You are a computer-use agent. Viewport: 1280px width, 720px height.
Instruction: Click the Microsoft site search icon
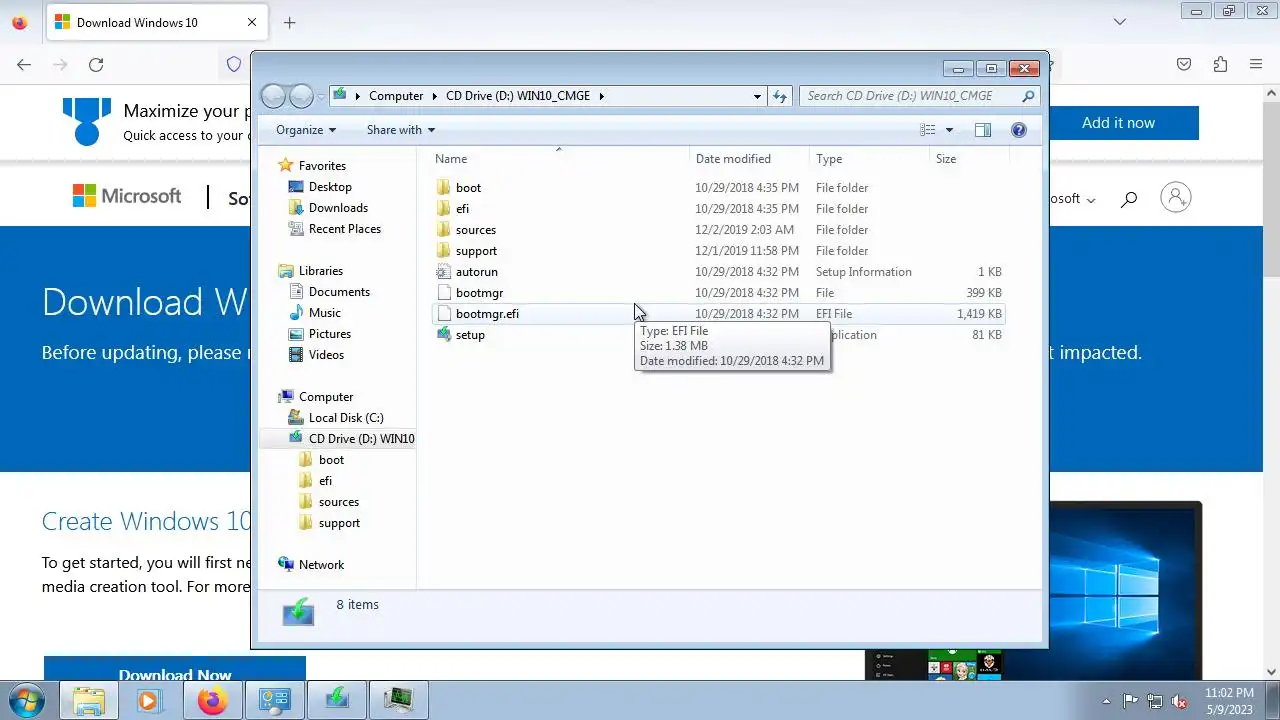[1129, 199]
